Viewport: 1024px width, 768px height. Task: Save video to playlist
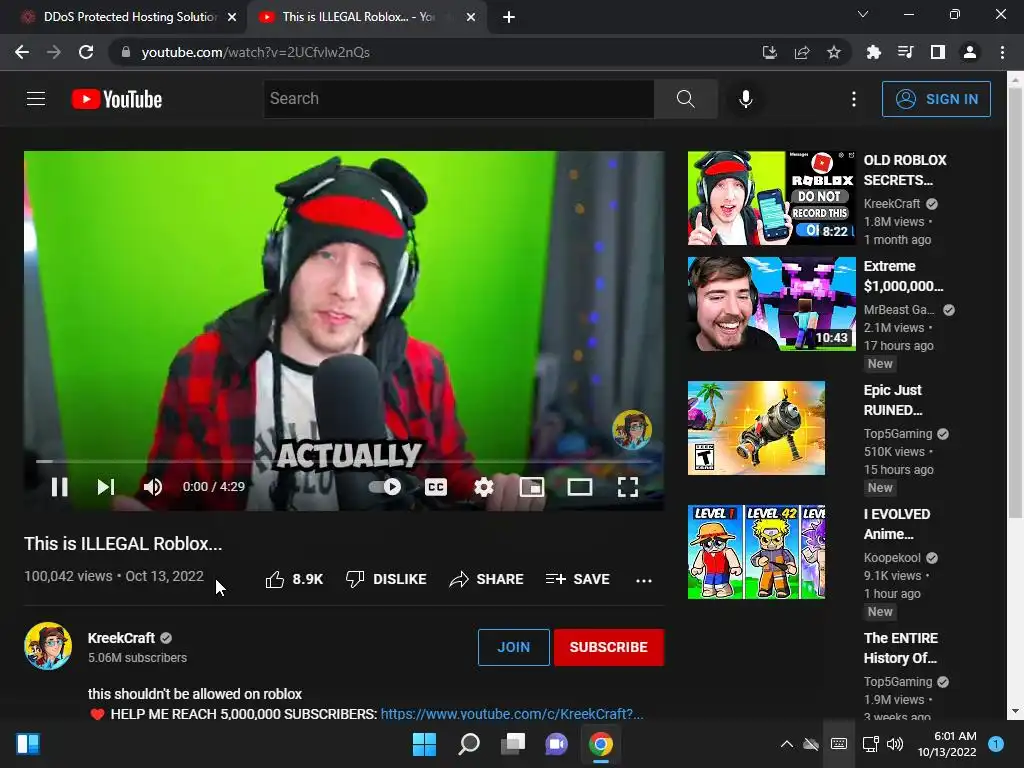point(577,579)
